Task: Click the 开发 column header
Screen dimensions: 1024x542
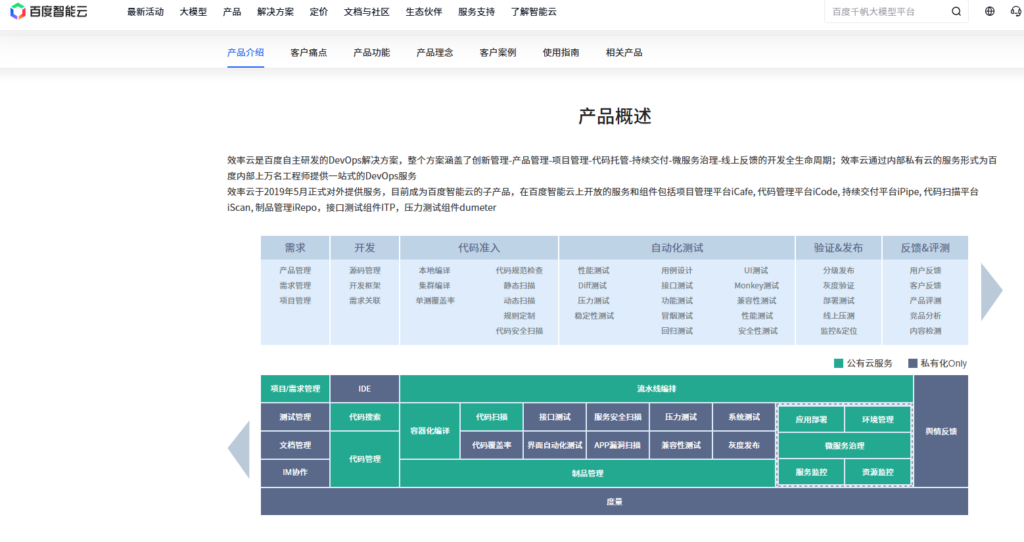Action: (364, 248)
